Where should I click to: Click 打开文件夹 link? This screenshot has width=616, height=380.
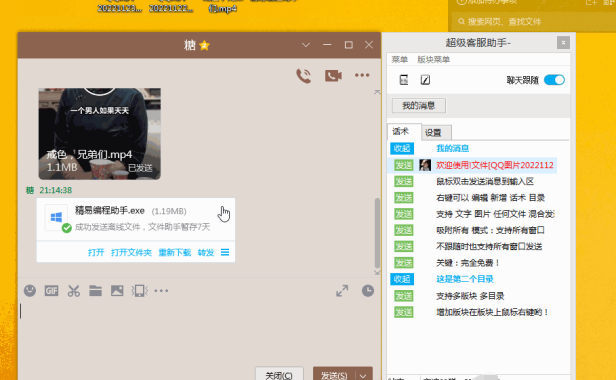point(131,252)
